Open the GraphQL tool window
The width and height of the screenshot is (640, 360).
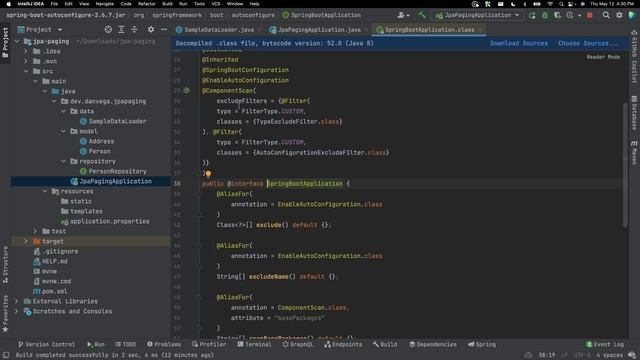click(298, 344)
